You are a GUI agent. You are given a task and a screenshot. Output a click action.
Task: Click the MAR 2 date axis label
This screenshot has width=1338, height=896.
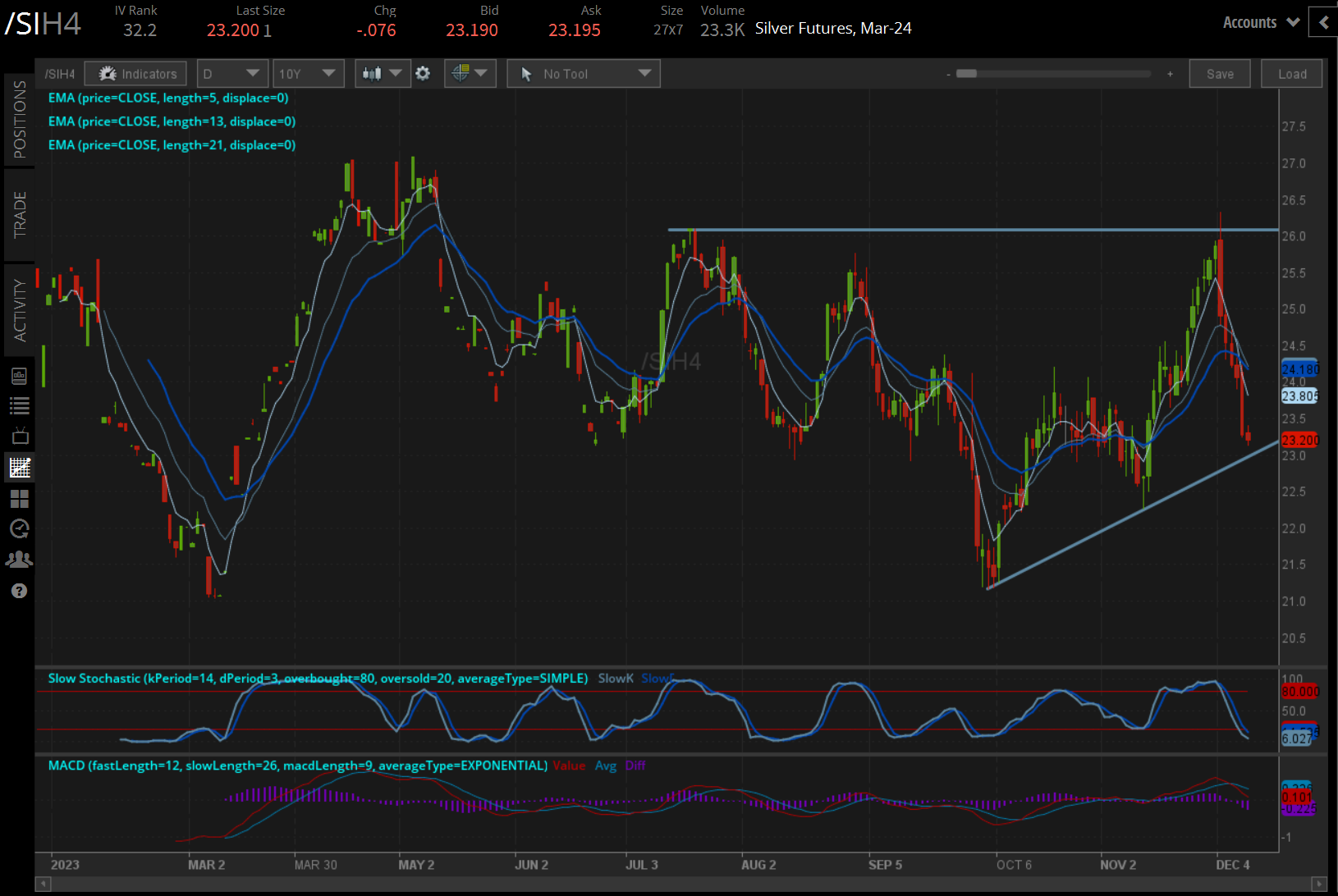coord(206,865)
